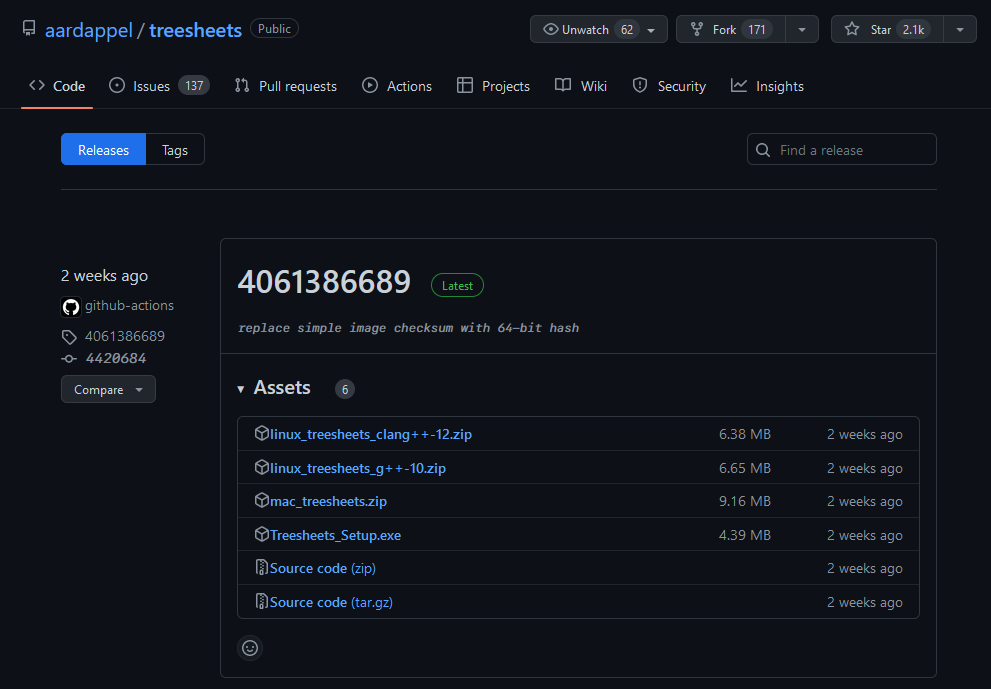Click the tag icon in the sidebar

pyautogui.click(x=69, y=337)
